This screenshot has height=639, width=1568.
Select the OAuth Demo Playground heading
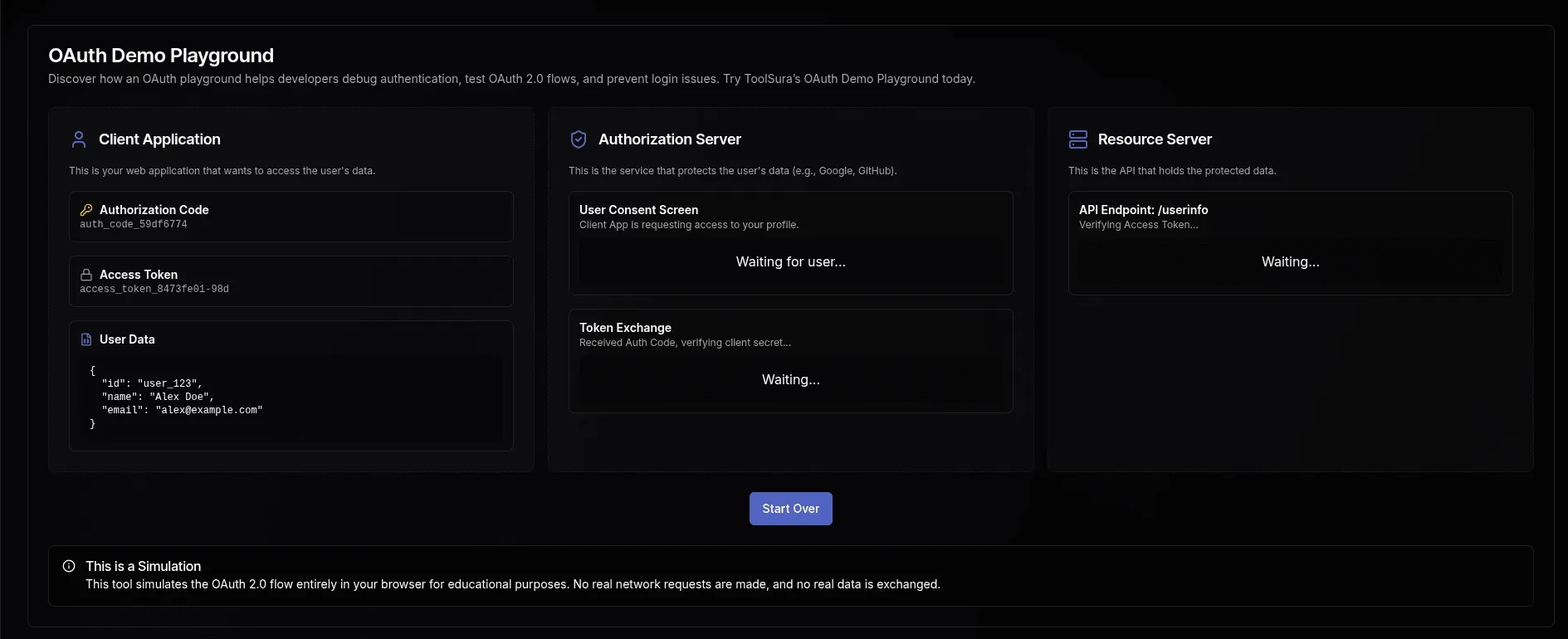coord(161,56)
